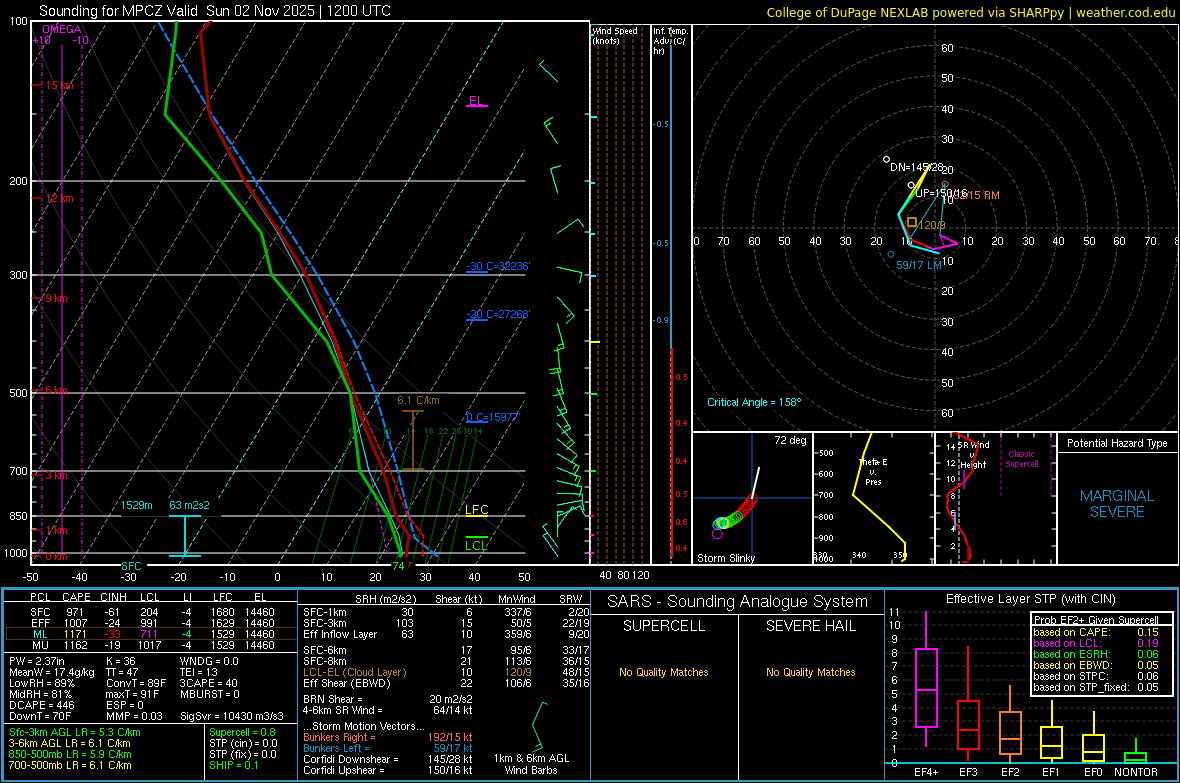Click the 'Storm Slinky' panel label
The width and height of the screenshot is (1180, 783).
(x=726, y=558)
